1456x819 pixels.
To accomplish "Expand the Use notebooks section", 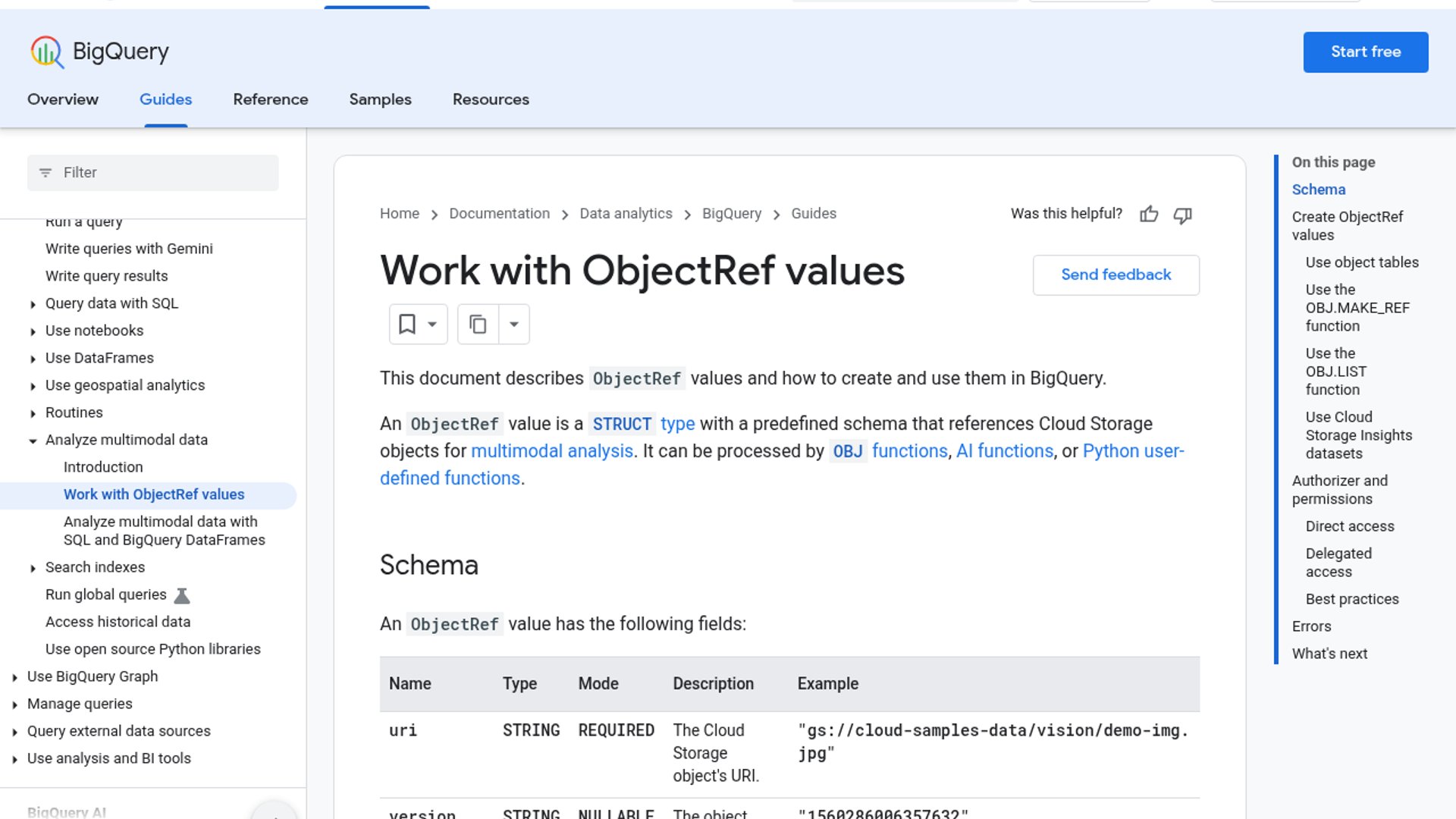I will coord(33,331).
